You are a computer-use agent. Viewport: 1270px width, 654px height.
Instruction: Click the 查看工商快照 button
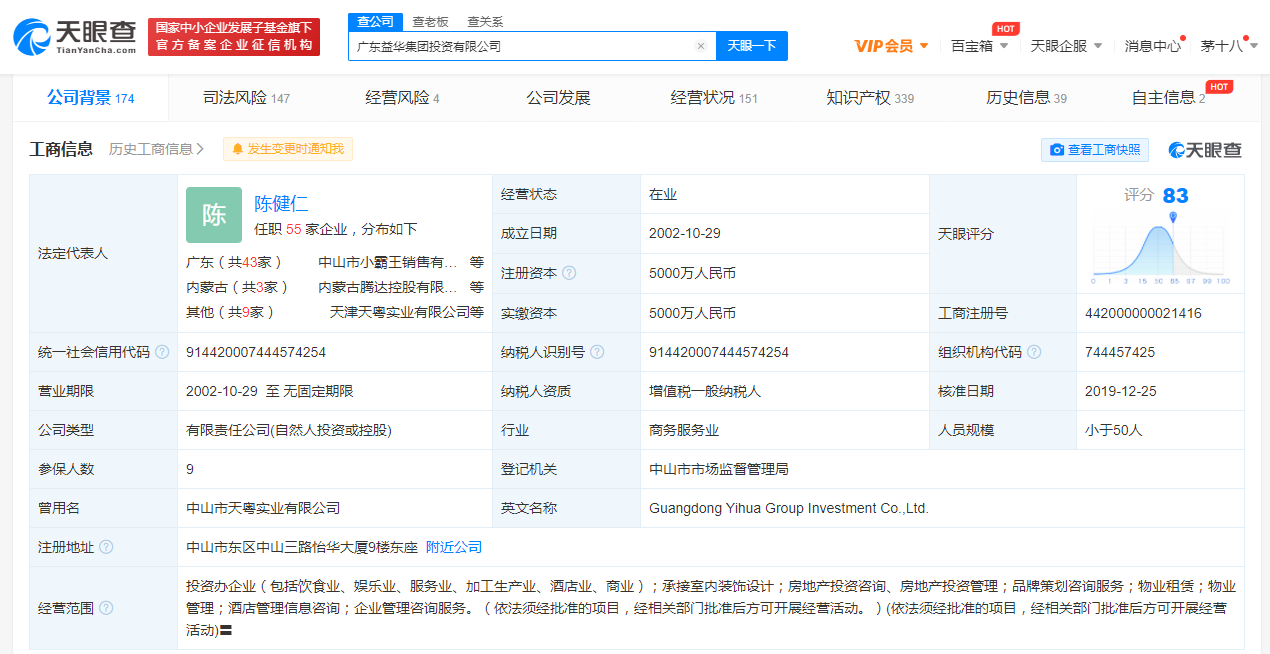pyautogui.click(x=1095, y=150)
